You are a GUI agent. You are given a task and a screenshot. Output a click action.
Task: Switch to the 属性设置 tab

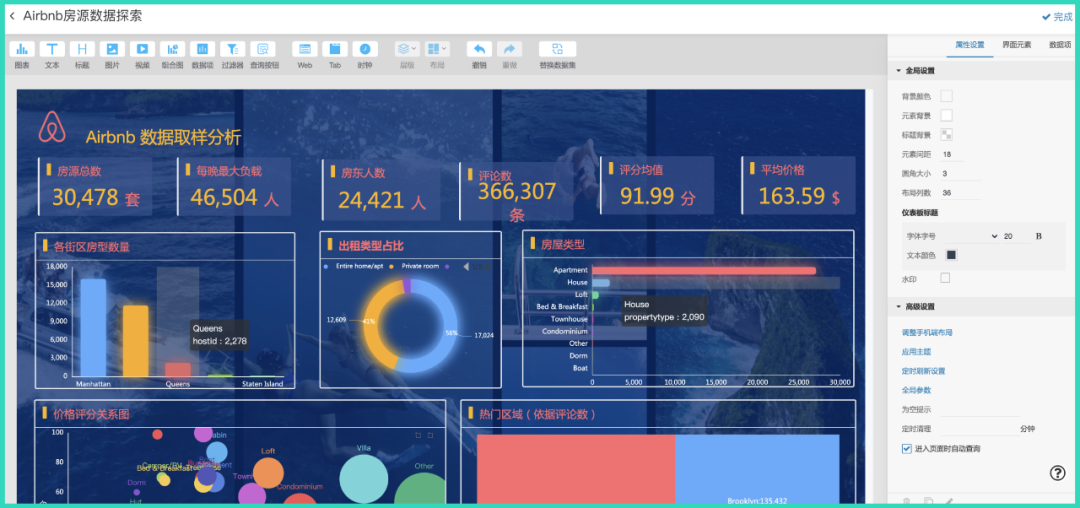[x=969, y=45]
